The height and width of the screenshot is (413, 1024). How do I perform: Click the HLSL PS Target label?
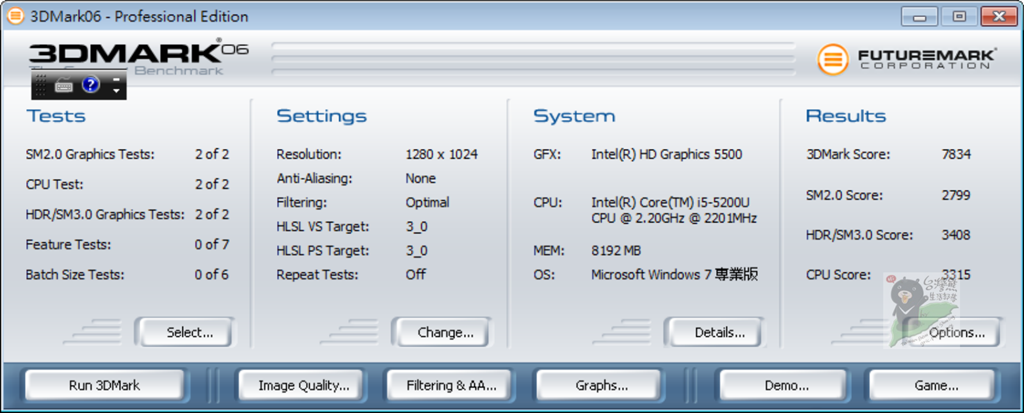323,251
